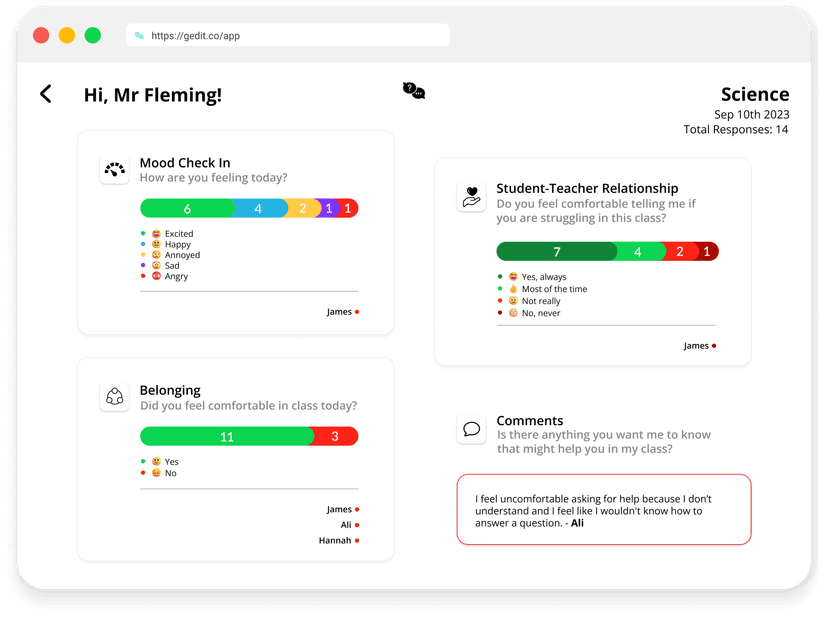Click the Comments speech bubble icon
This screenshot has width=828, height=618.
471,429
